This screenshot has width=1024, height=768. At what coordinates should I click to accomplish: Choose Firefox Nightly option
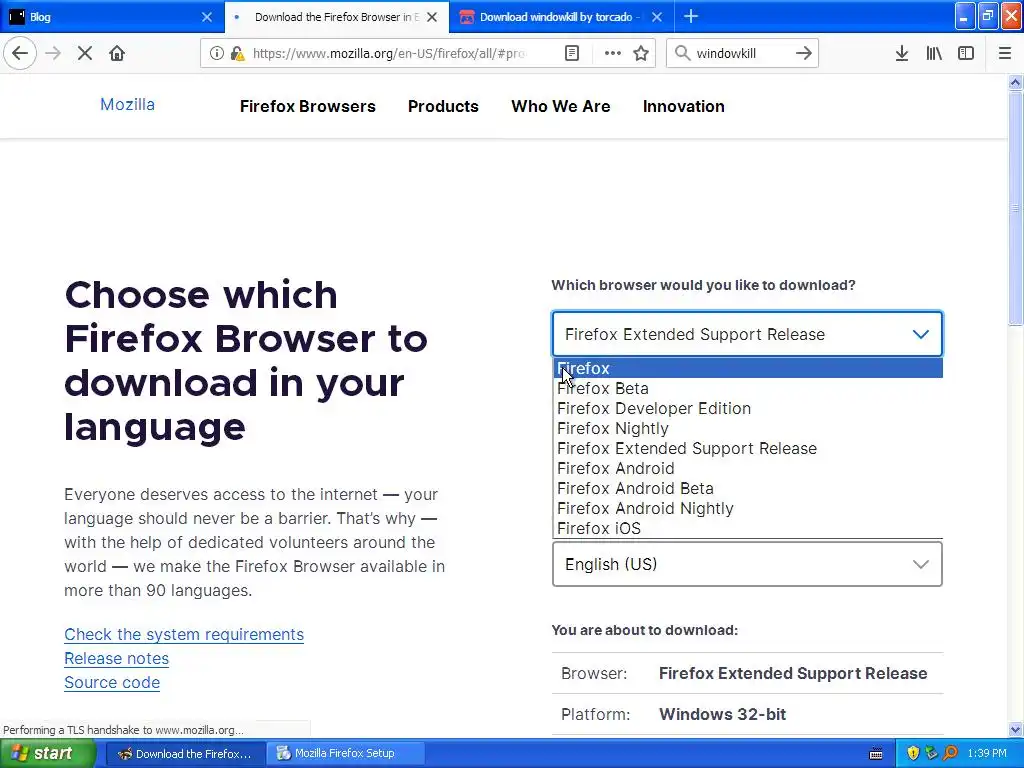tap(748, 428)
